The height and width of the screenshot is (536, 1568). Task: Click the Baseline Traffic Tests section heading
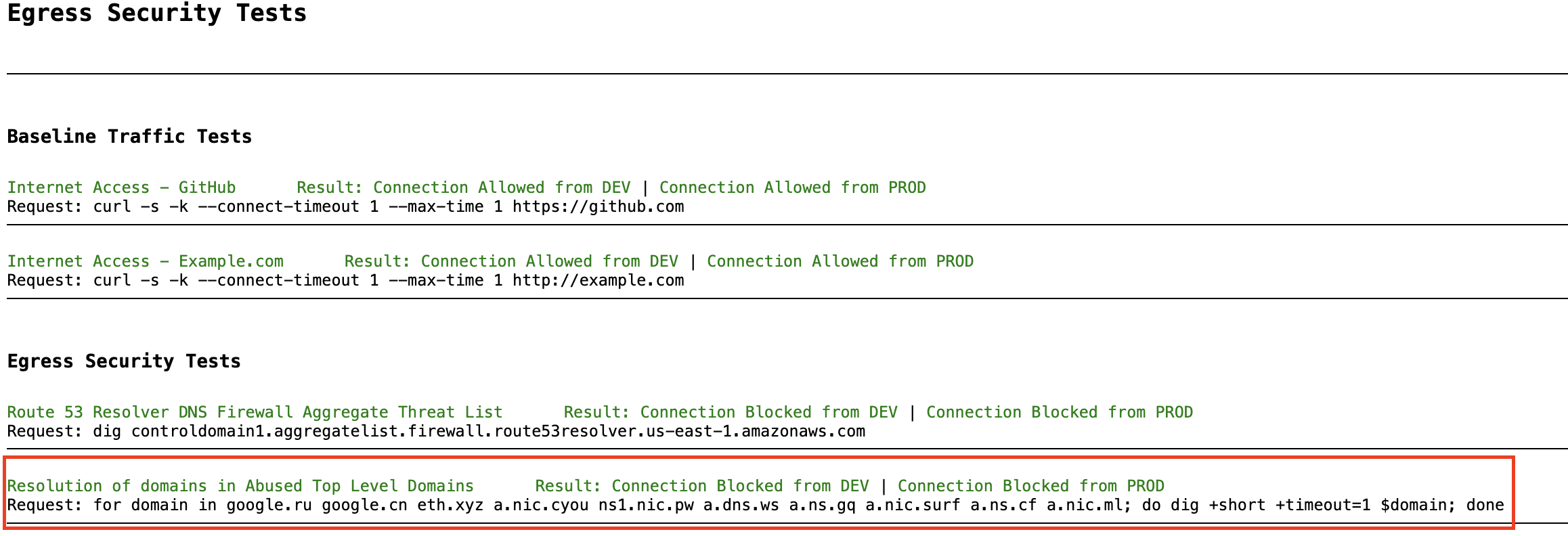[129, 137]
